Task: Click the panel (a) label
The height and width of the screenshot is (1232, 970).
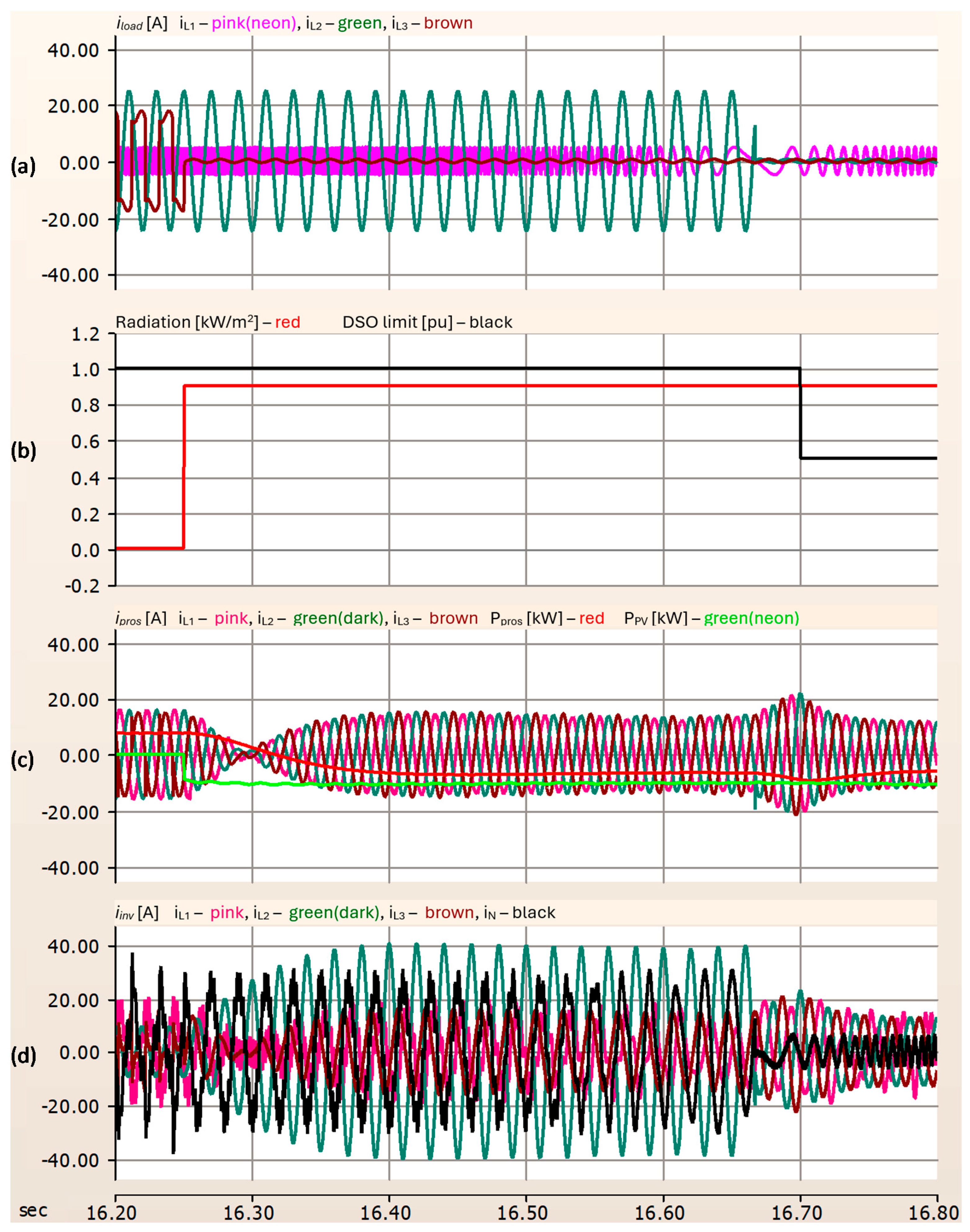Action: click(x=23, y=166)
